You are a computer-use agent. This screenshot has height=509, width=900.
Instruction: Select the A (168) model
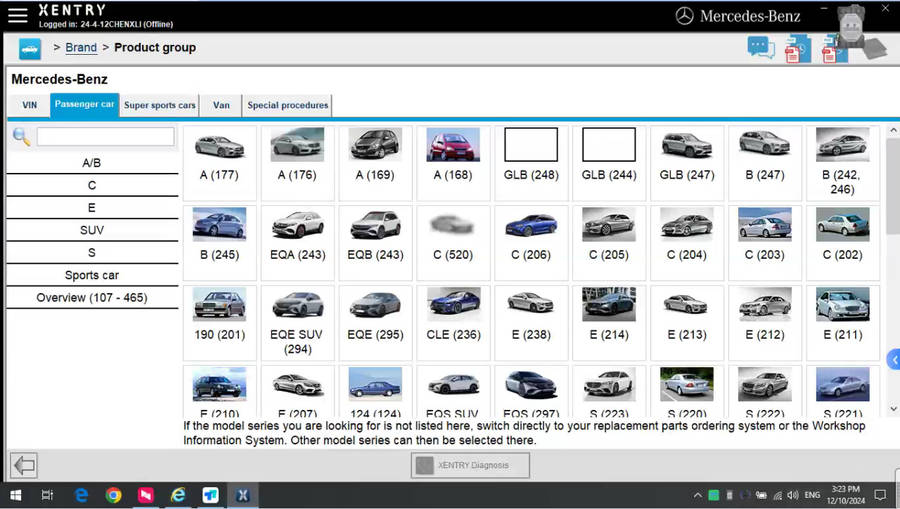(x=453, y=163)
